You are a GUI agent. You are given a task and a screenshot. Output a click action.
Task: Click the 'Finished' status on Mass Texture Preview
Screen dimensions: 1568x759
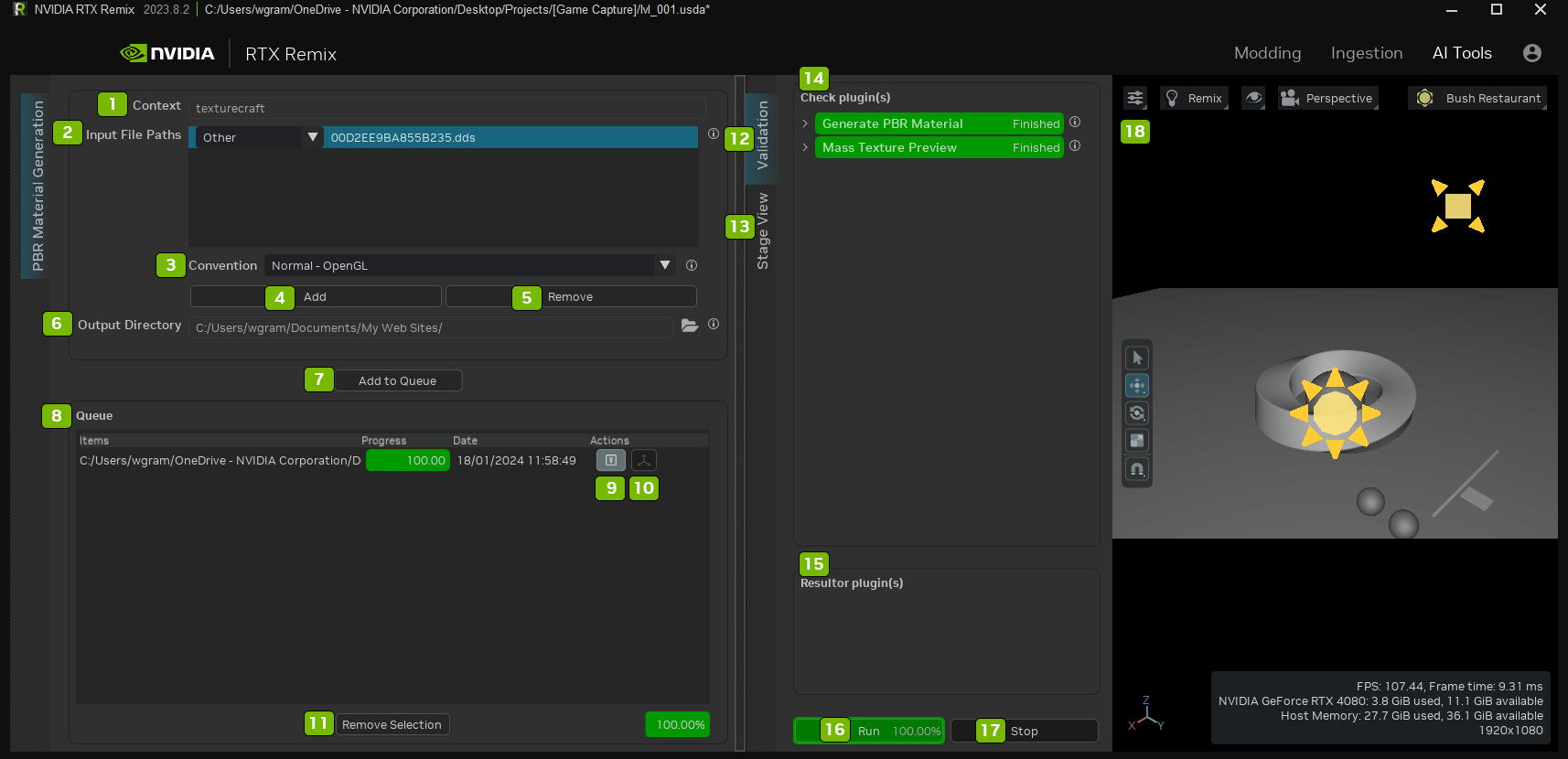click(x=1036, y=147)
